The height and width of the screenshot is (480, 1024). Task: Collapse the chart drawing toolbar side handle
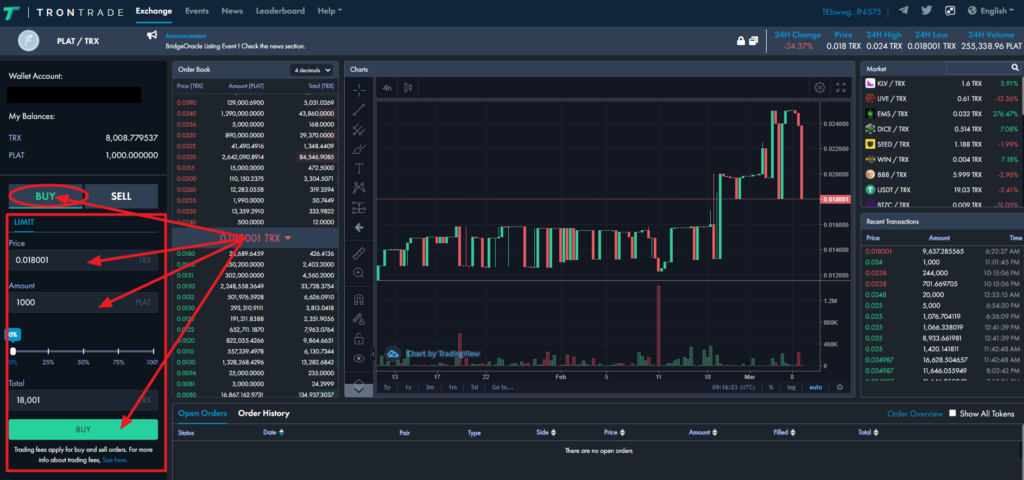[373, 355]
